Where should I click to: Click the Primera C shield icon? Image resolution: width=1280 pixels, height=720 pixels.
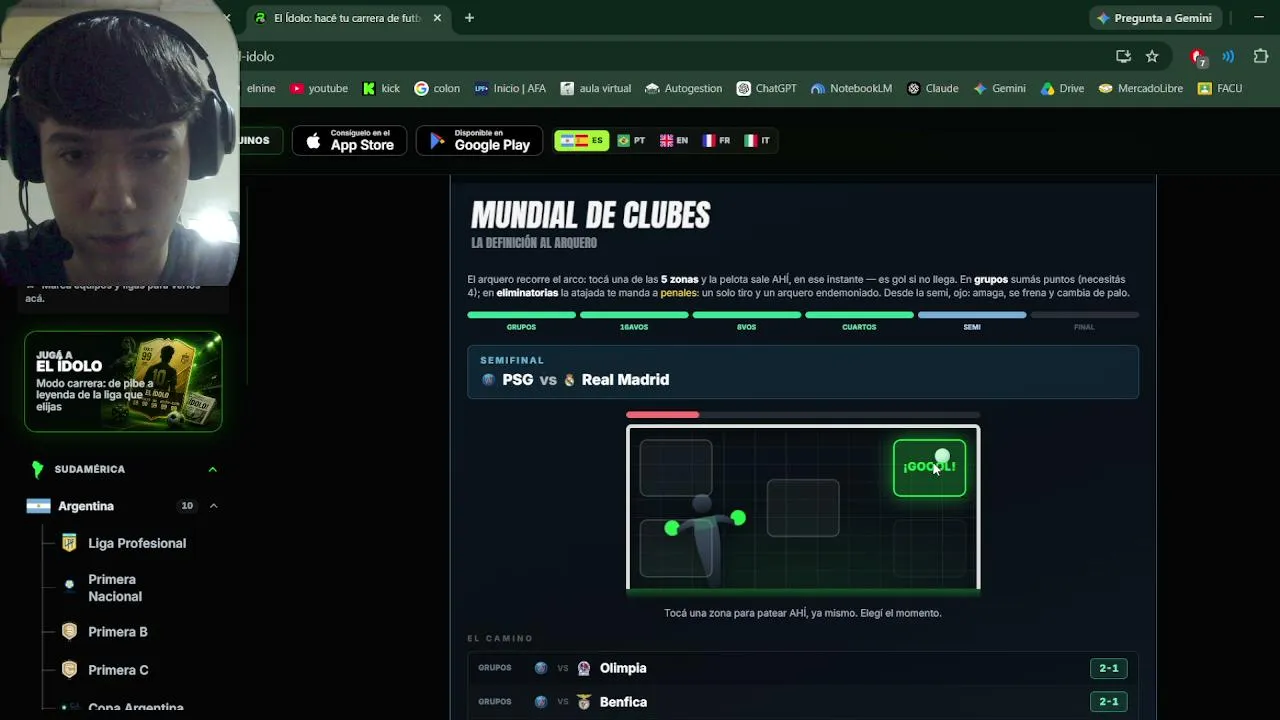(69, 670)
